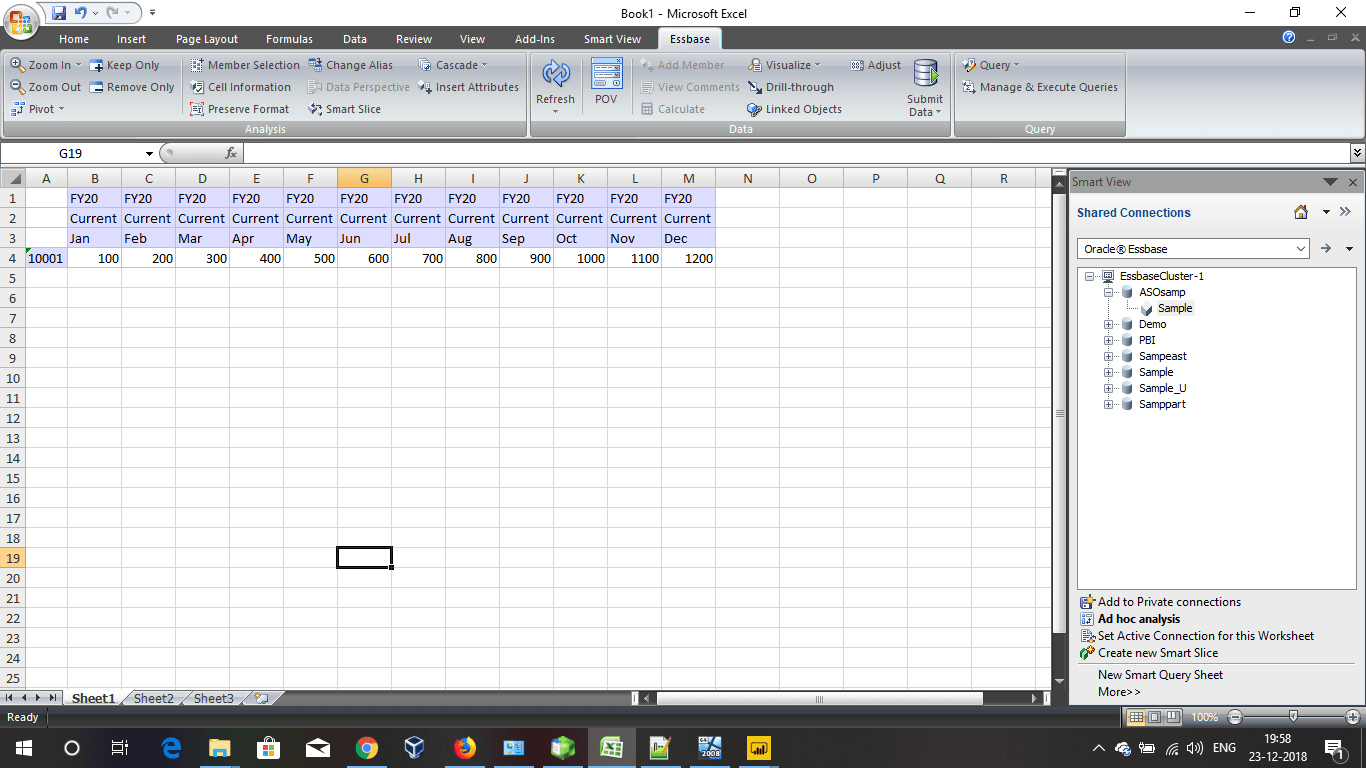This screenshot has width=1366, height=768.
Task: Click New Smart Query Sheet
Action: (x=1160, y=675)
